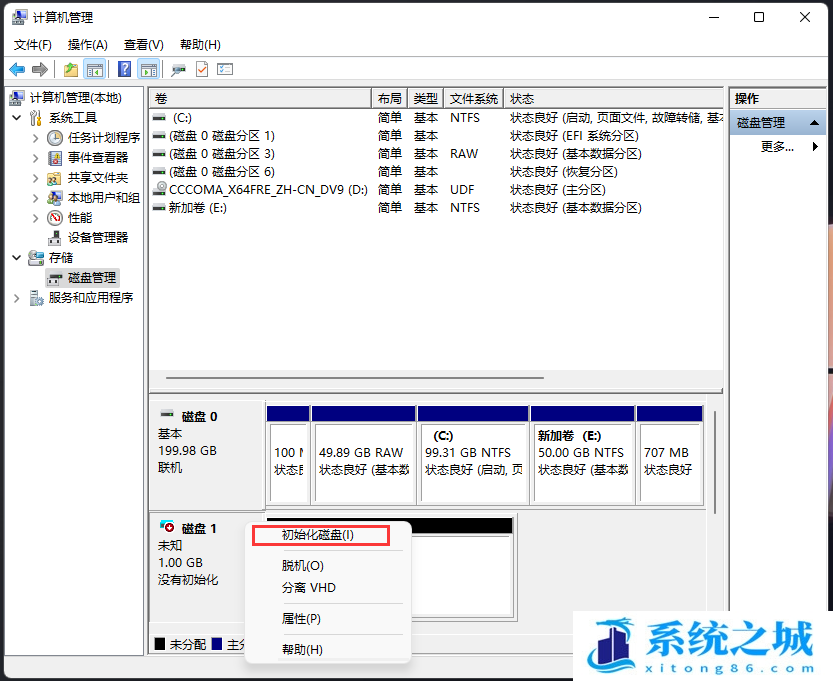Click the Disk 0 (磁盘 0) label panel
This screenshot has height=681, width=833.
[207, 455]
